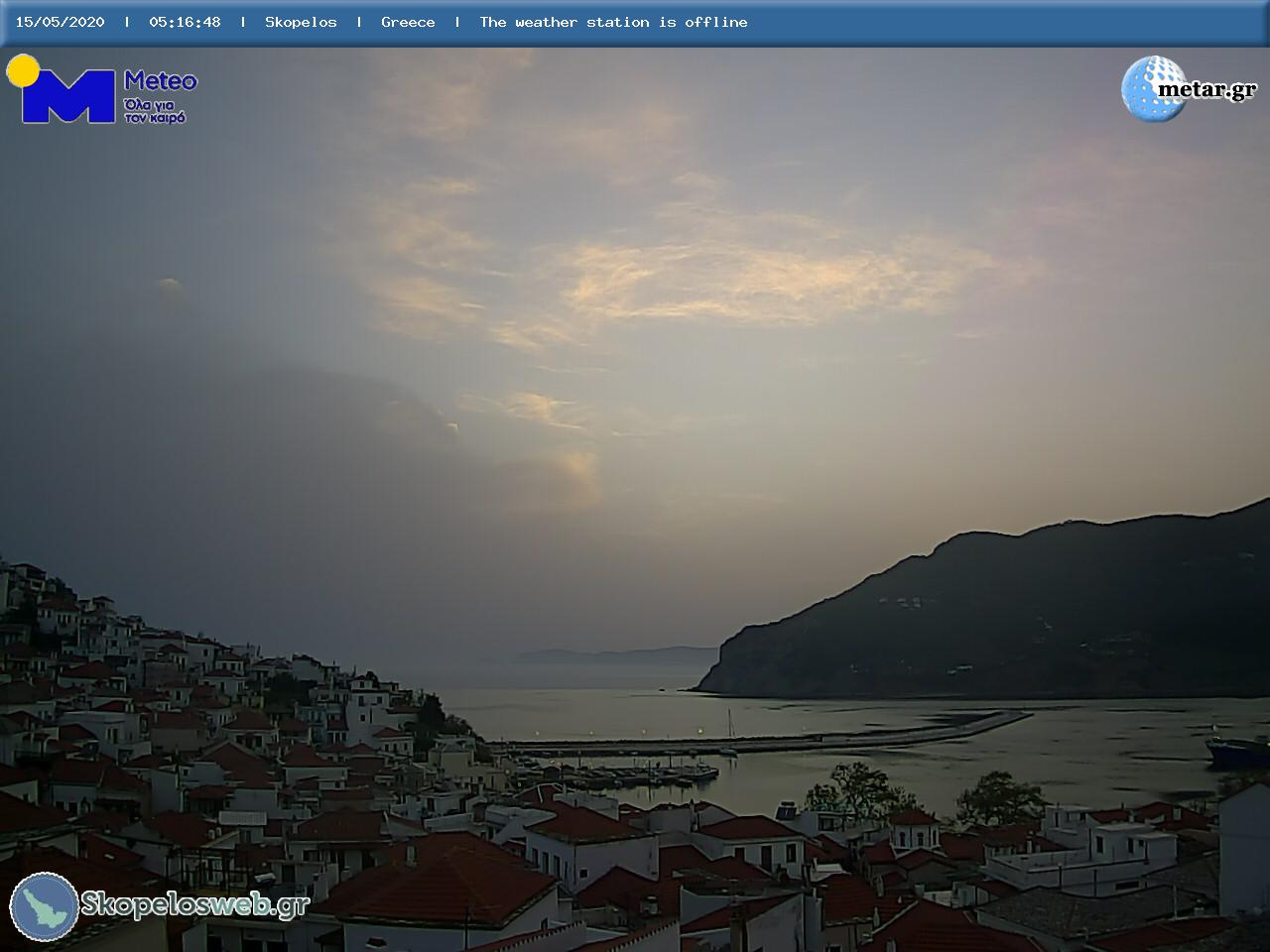Click the Meteo wordmark text
Image resolution: width=1270 pixels, height=952 pixels.
pos(161,80)
